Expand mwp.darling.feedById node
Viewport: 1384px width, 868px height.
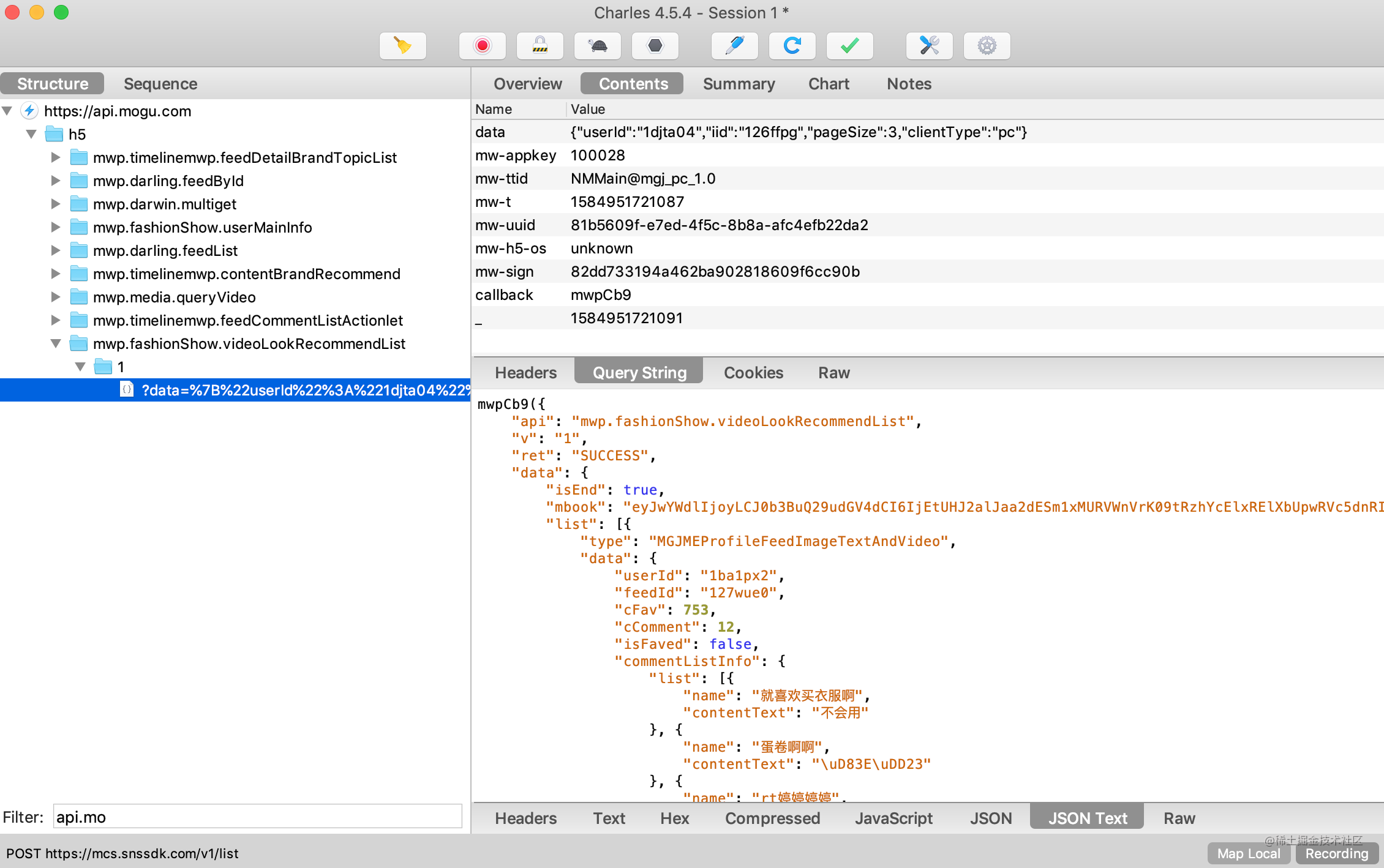coord(56,181)
